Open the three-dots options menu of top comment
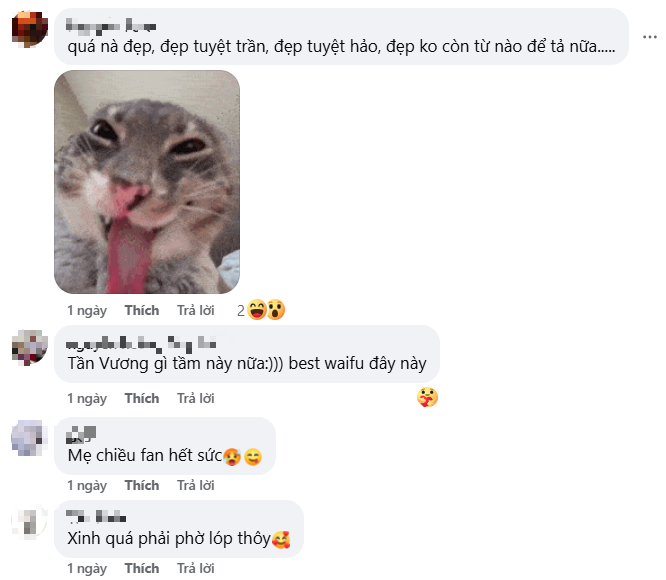 [x=649, y=37]
